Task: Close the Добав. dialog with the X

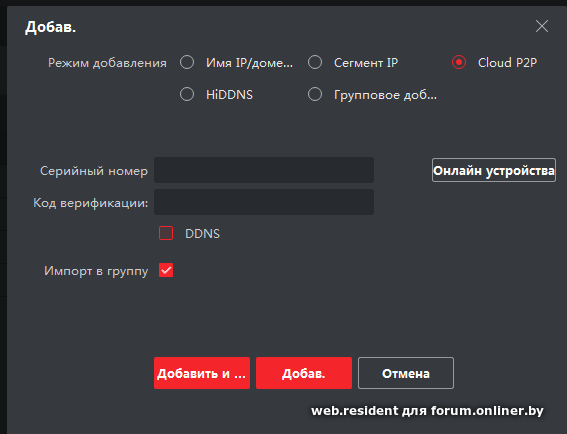Action: [x=542, y=26]
